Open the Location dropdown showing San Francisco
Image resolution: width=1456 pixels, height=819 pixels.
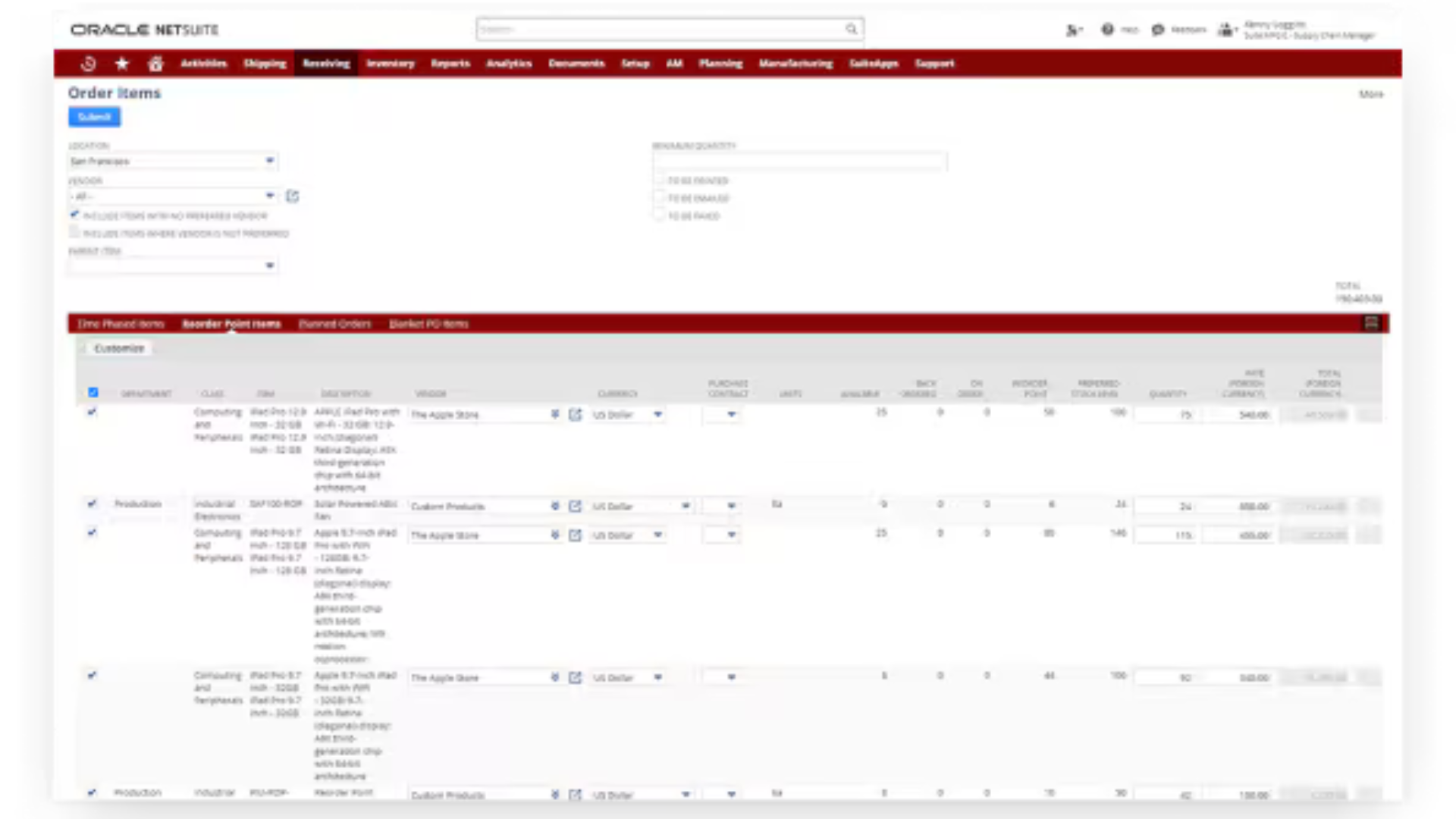pos(173,161)
